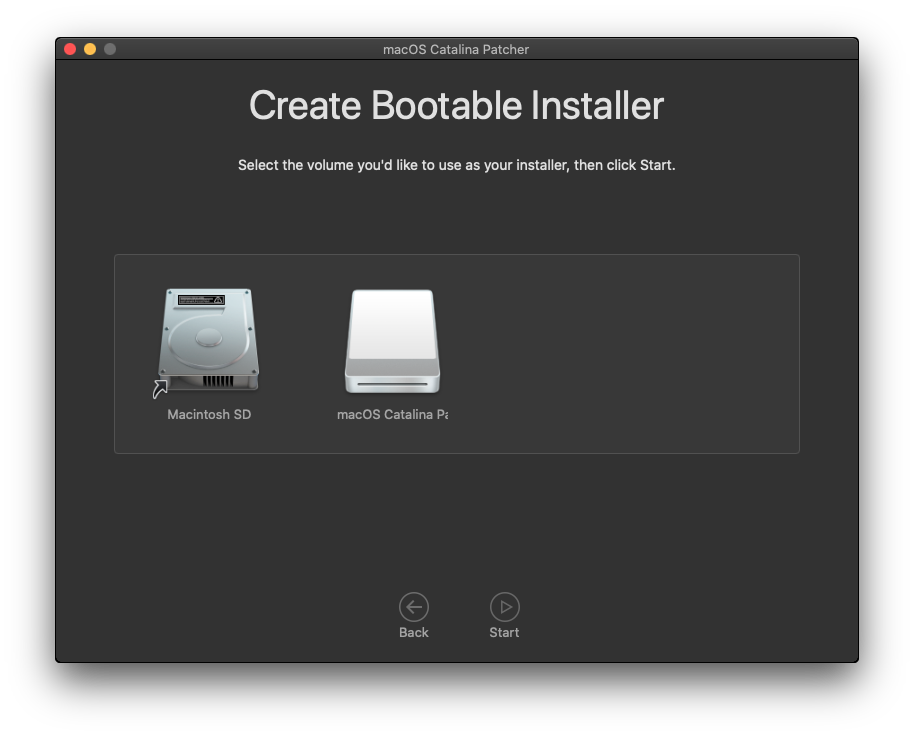Click the 'Select the volume' instruction text
The height and width of the screenshot is (736, 914).
click(x=456, y=165)
